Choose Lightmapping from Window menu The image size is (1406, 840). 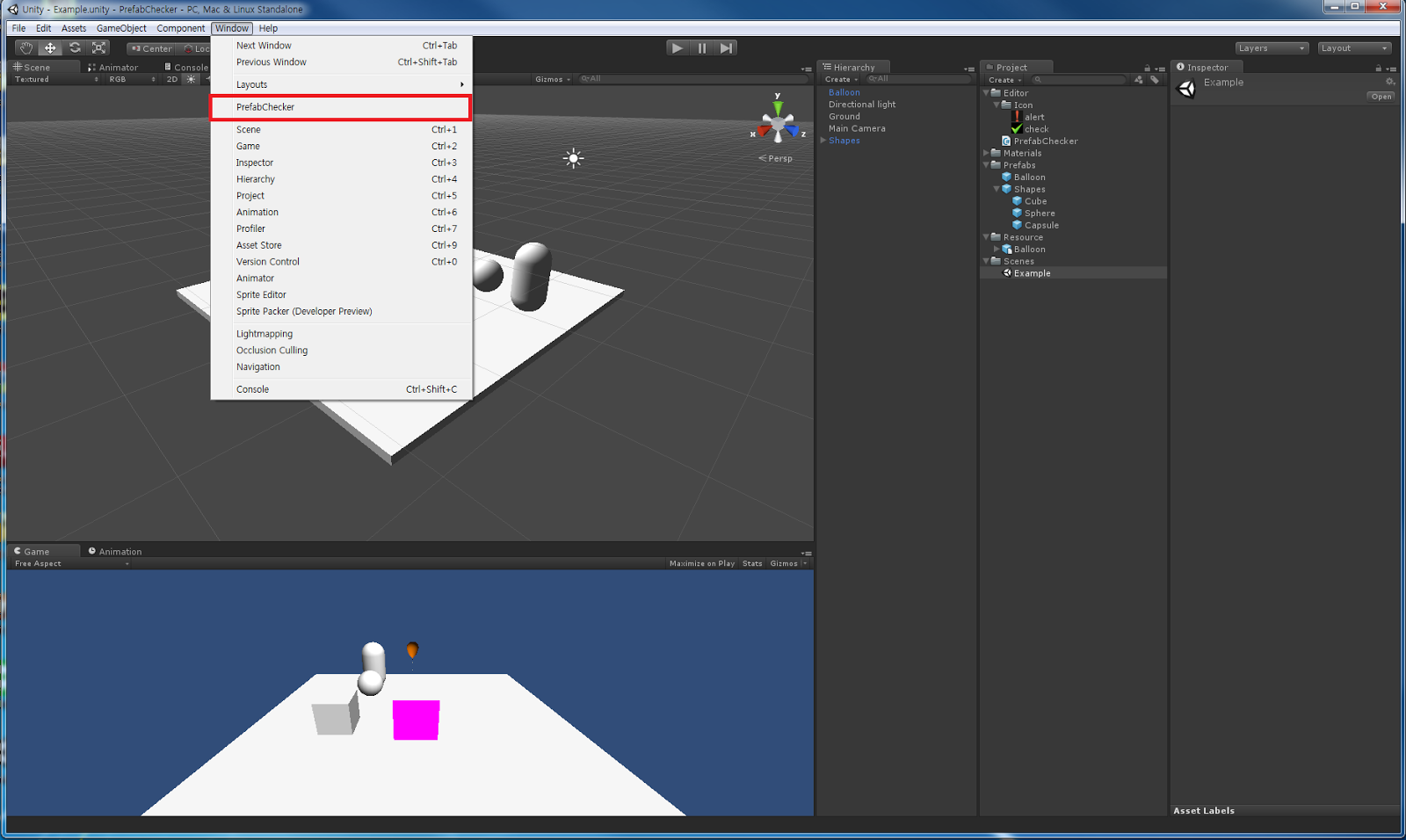point(341,334)
